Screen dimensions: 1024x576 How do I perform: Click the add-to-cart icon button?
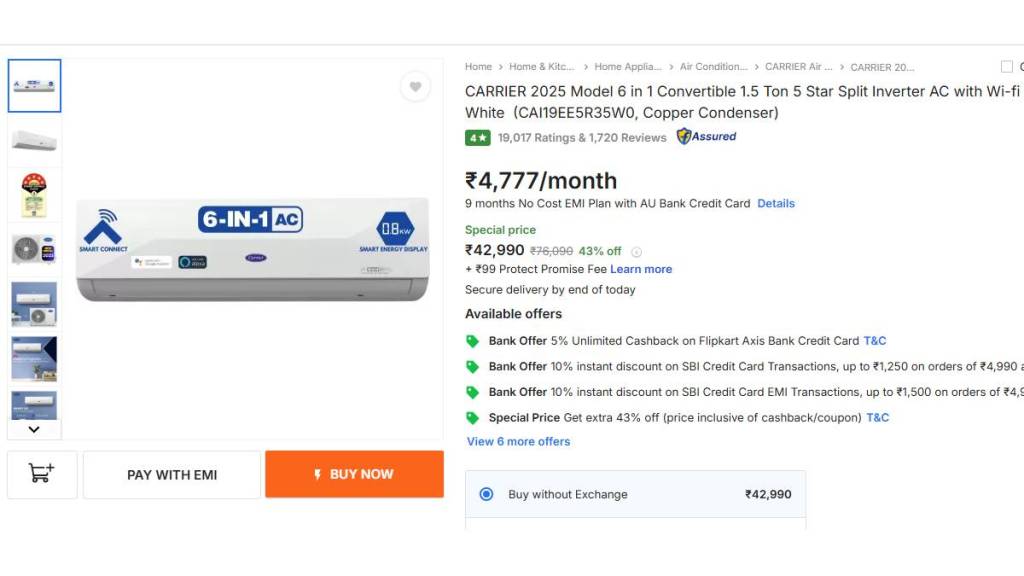42,474
